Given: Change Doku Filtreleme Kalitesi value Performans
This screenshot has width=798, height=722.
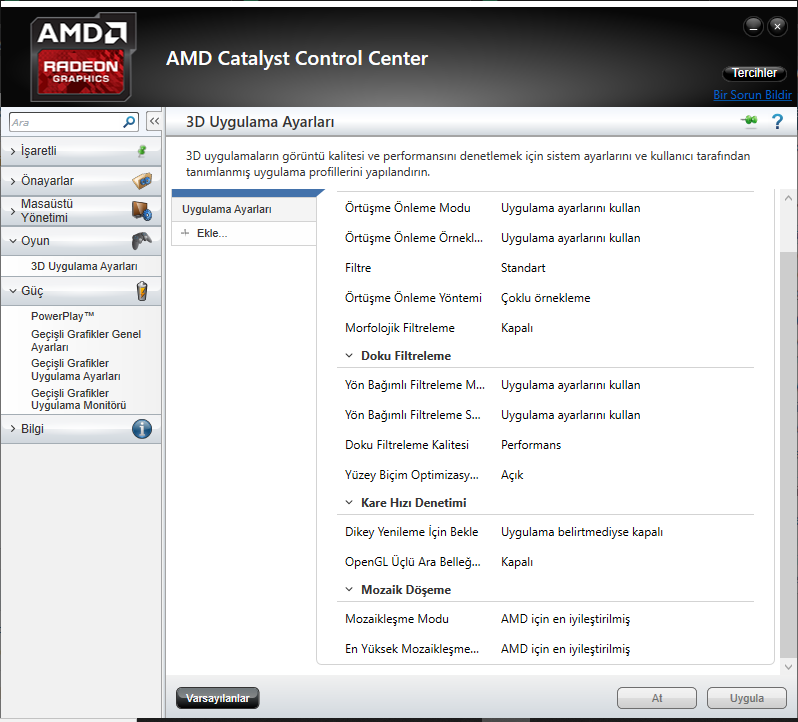Looking at the screenshot, I should [x=531, y=445].
